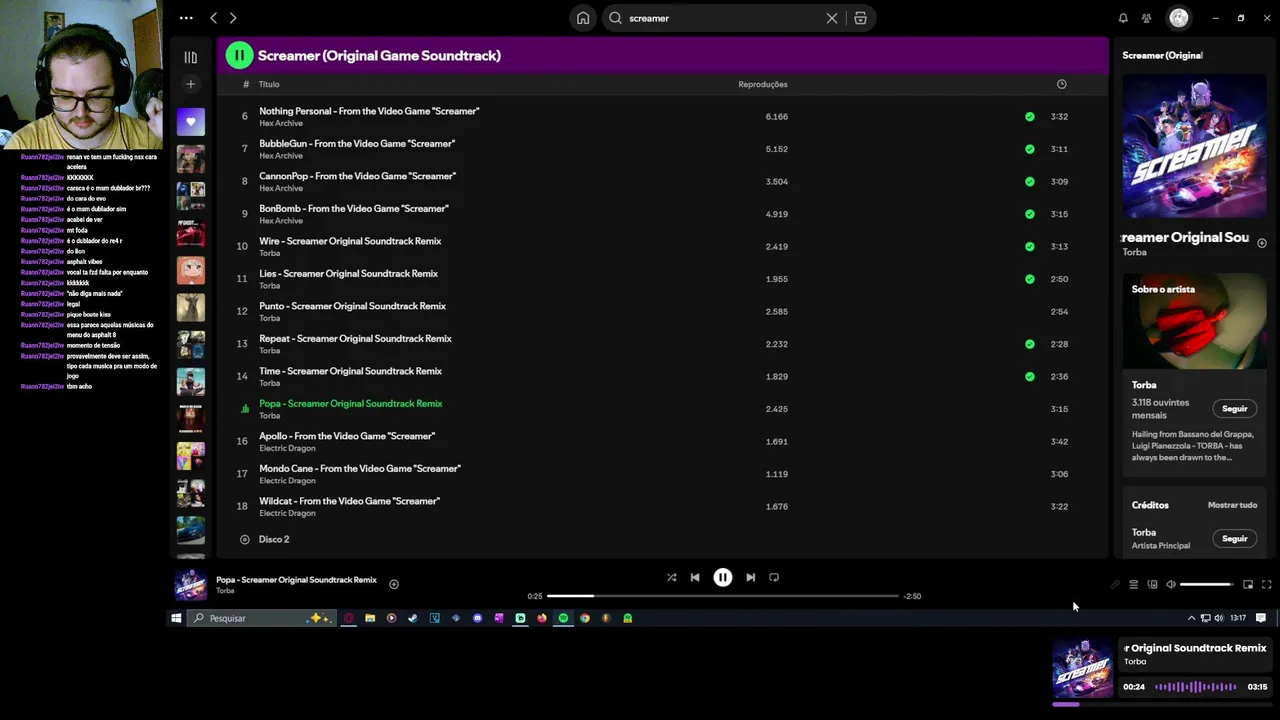The width and height of the screenshot is (1280, 720).
Task: Open the friend activity icon
Action: [1147, 18]
